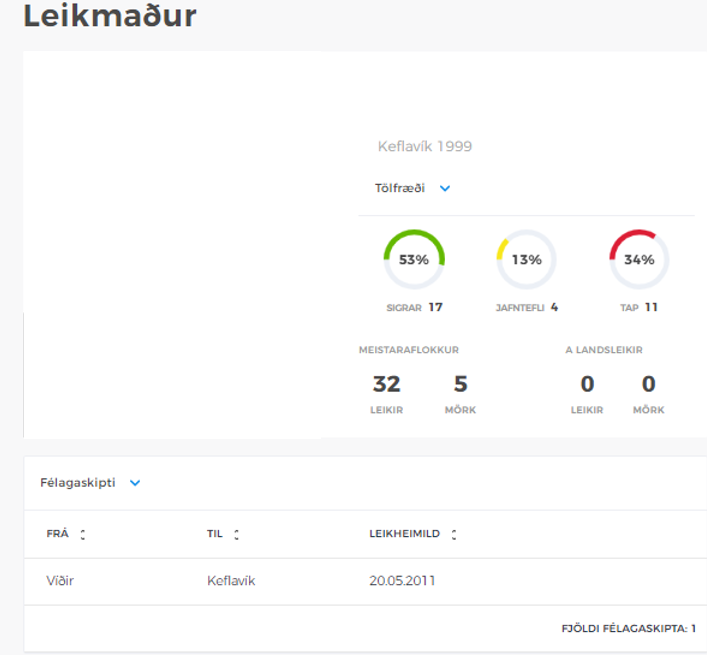Sort table by FRÁ column arrows
The width and height of the screenshot is (707, 658).
tap(83, 534)
